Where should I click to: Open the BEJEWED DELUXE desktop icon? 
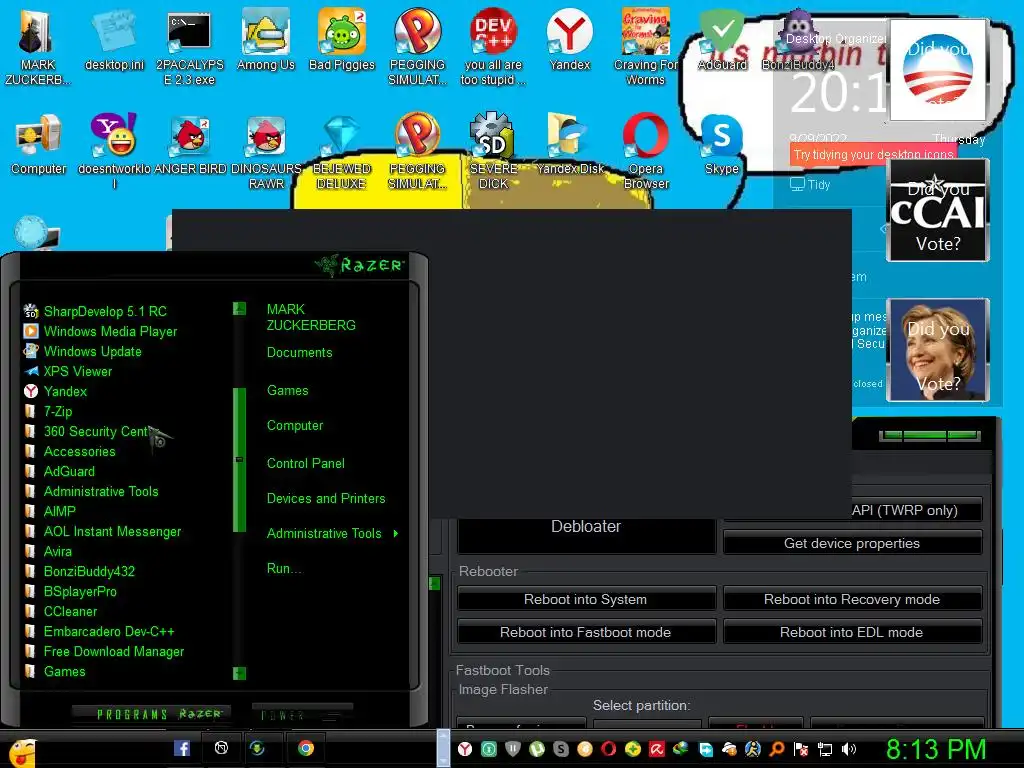(x=342, y=152)
